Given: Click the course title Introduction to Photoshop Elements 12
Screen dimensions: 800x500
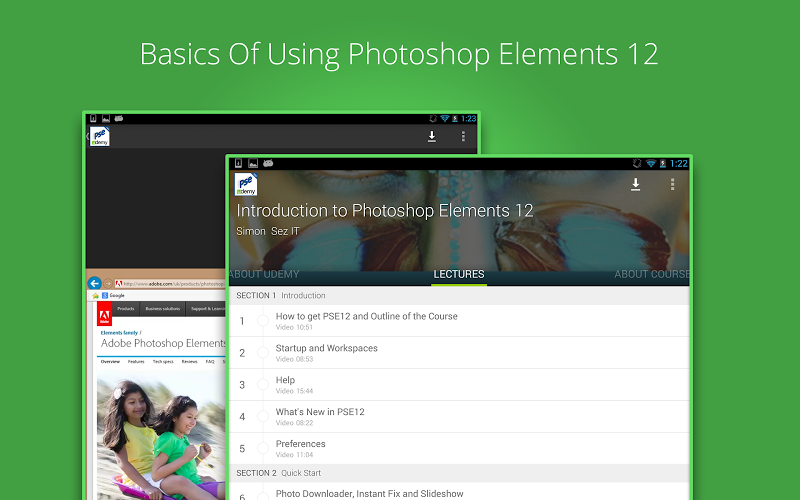Looking at the screenshot, I should (x=385, y=210).
